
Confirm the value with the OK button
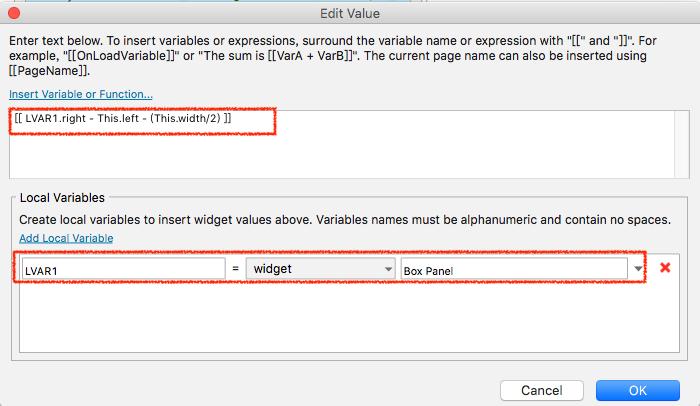638,390
